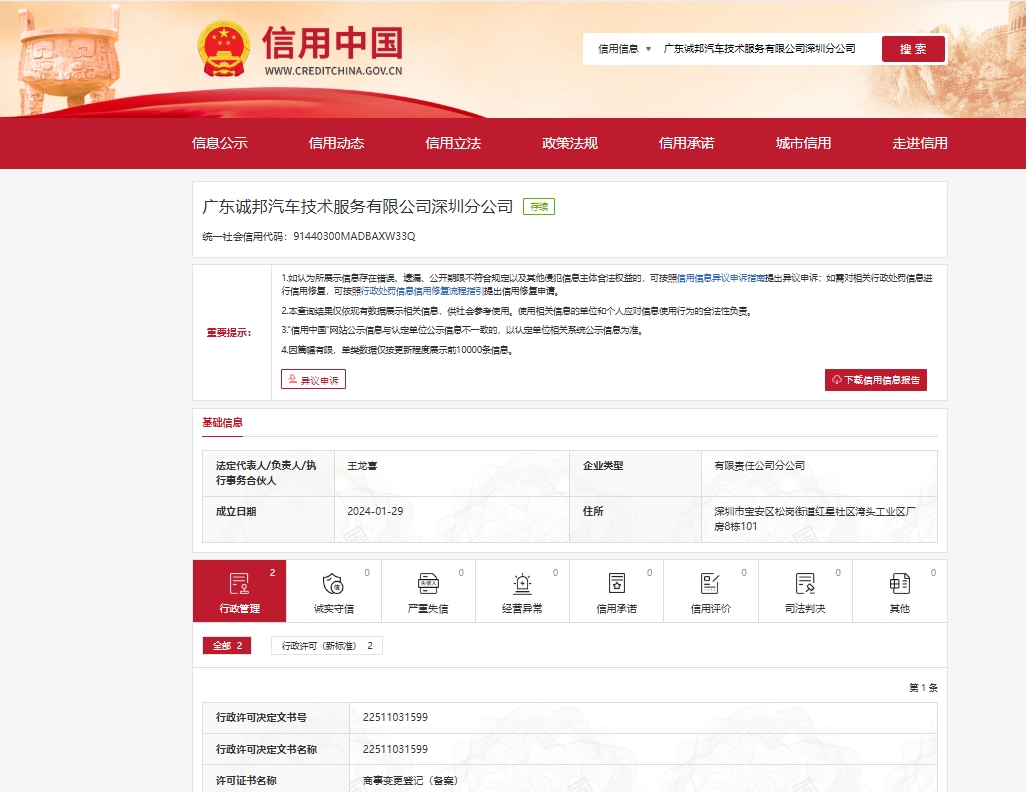Select the 全部 2 filter tab

[226, 646]
